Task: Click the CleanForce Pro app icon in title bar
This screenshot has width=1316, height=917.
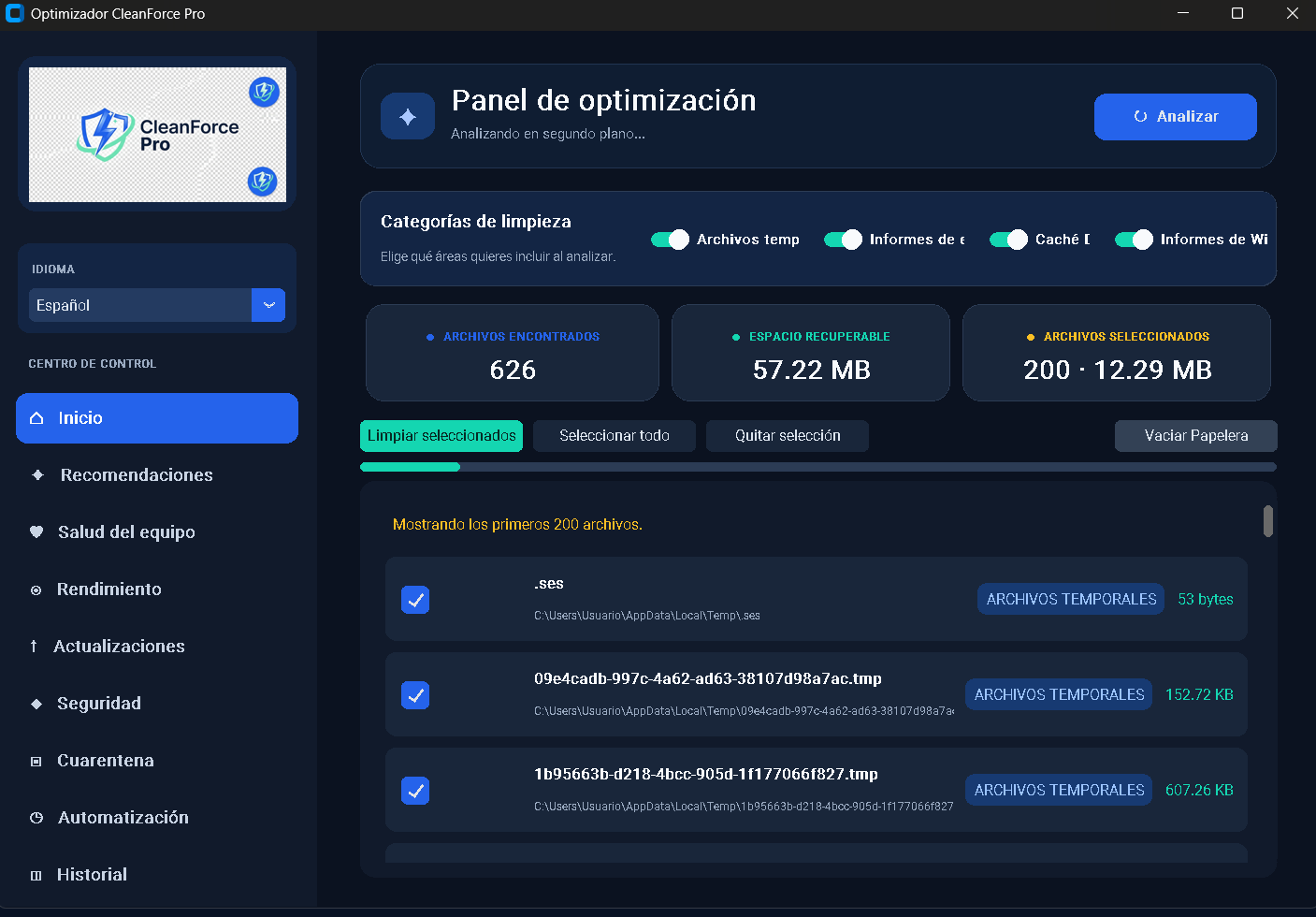Action: [14, 14]
